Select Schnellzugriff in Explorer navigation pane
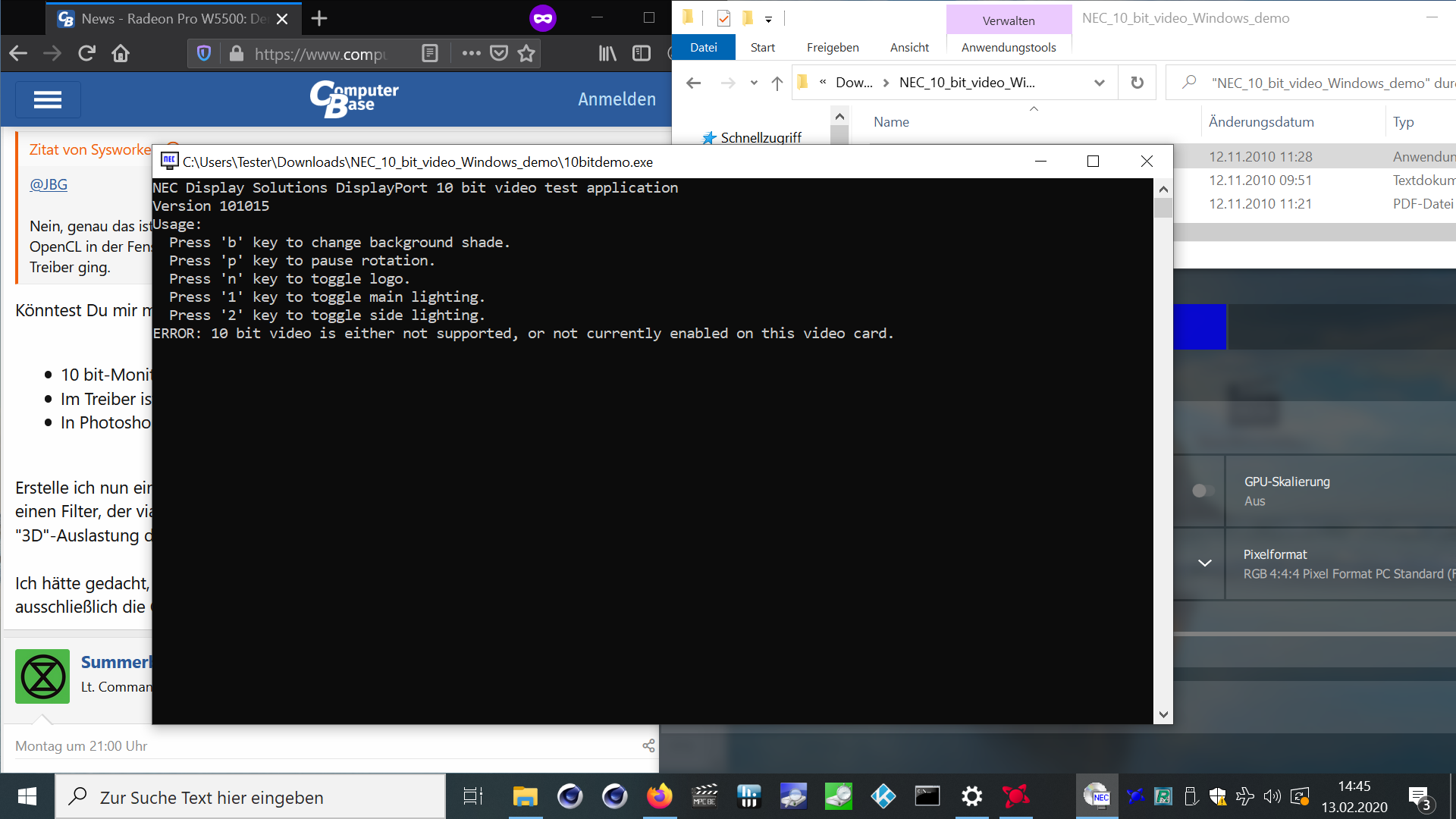This screenshot has height=819, width=1456. click(x=761, y=137)
